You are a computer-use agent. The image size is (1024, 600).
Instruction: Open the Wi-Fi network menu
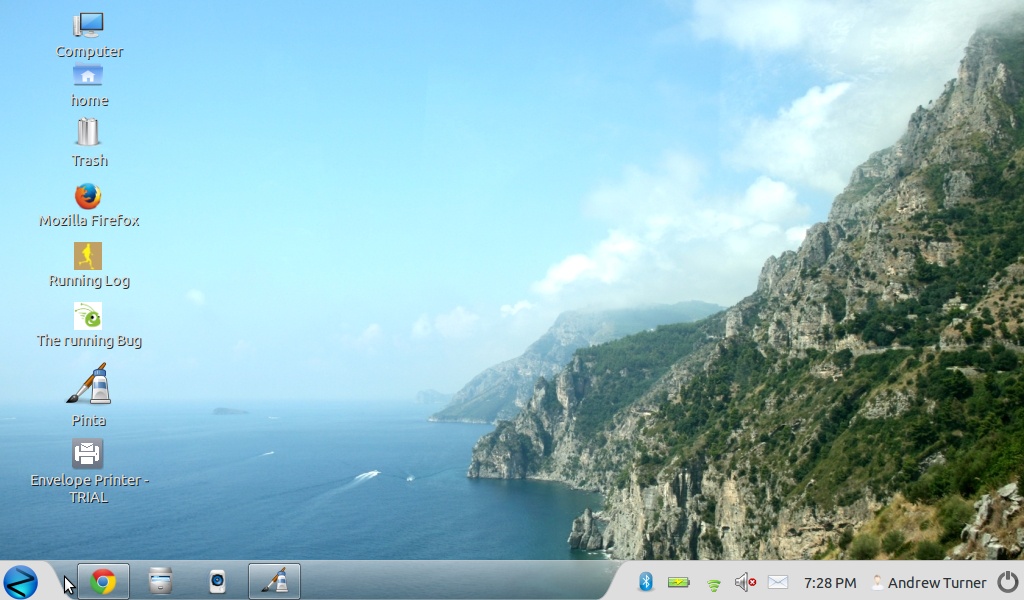[713, 583]
